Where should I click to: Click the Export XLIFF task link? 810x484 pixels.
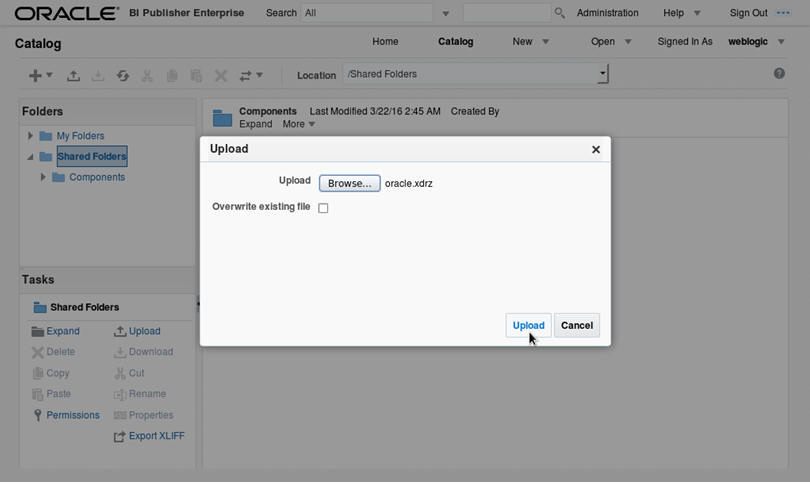(x=157, y=436)
